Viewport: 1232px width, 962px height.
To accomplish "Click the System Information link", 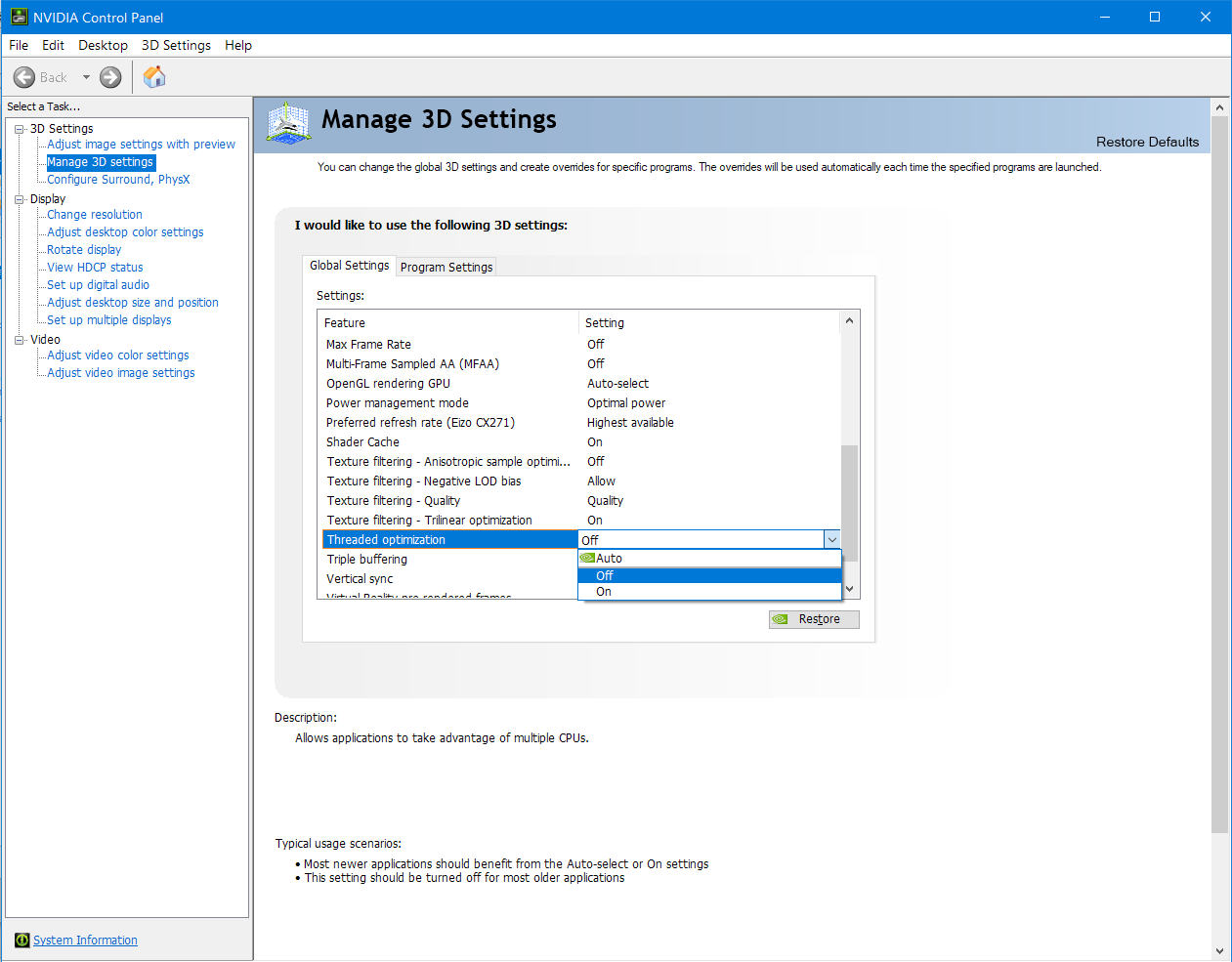I will pos(85,941).
